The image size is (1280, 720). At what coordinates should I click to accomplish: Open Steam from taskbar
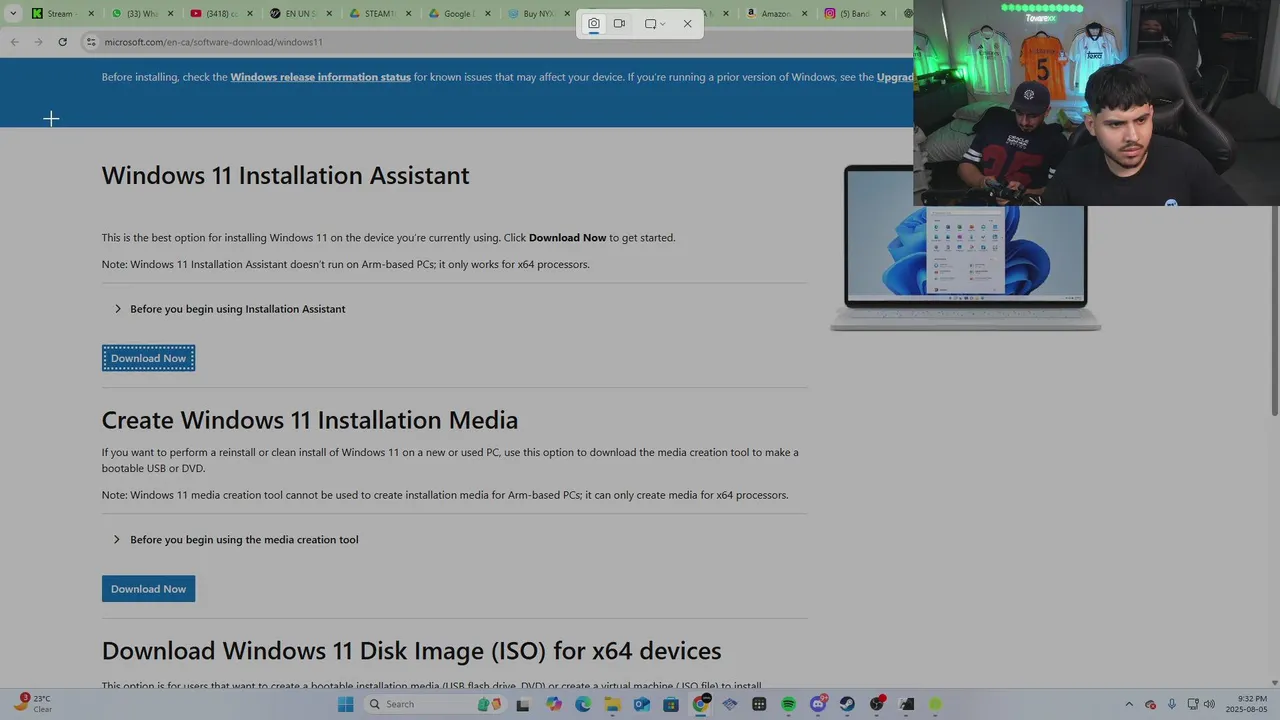[847, 704]
